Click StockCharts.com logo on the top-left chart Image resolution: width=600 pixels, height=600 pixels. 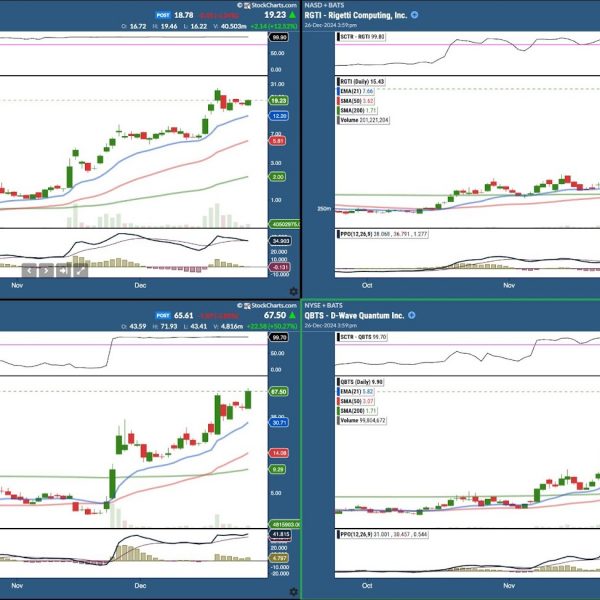(x=267, y=5)
